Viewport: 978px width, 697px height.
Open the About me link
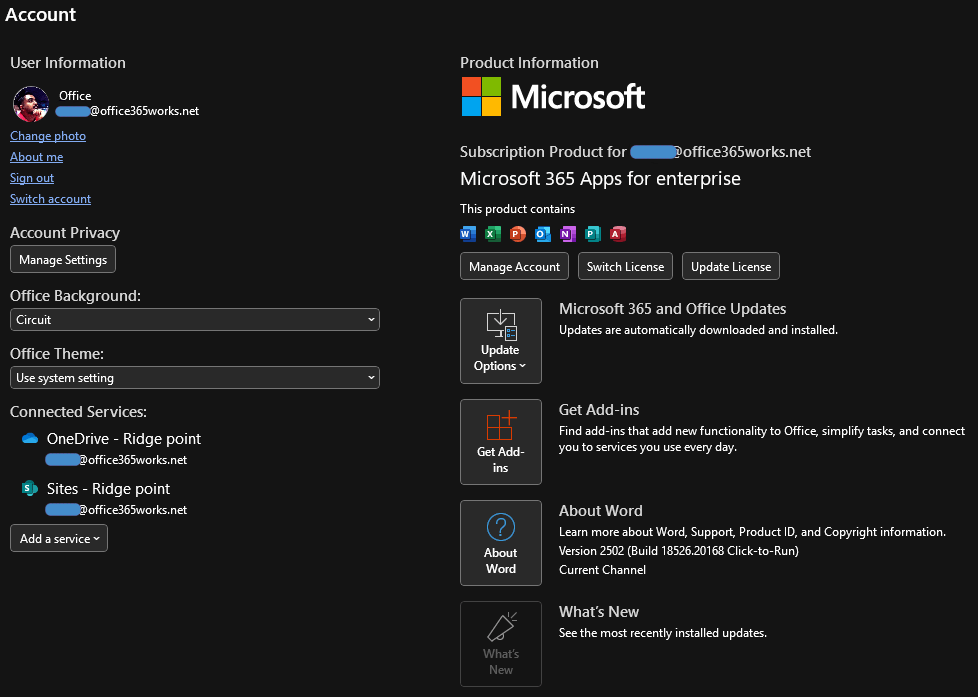point(37,157)
